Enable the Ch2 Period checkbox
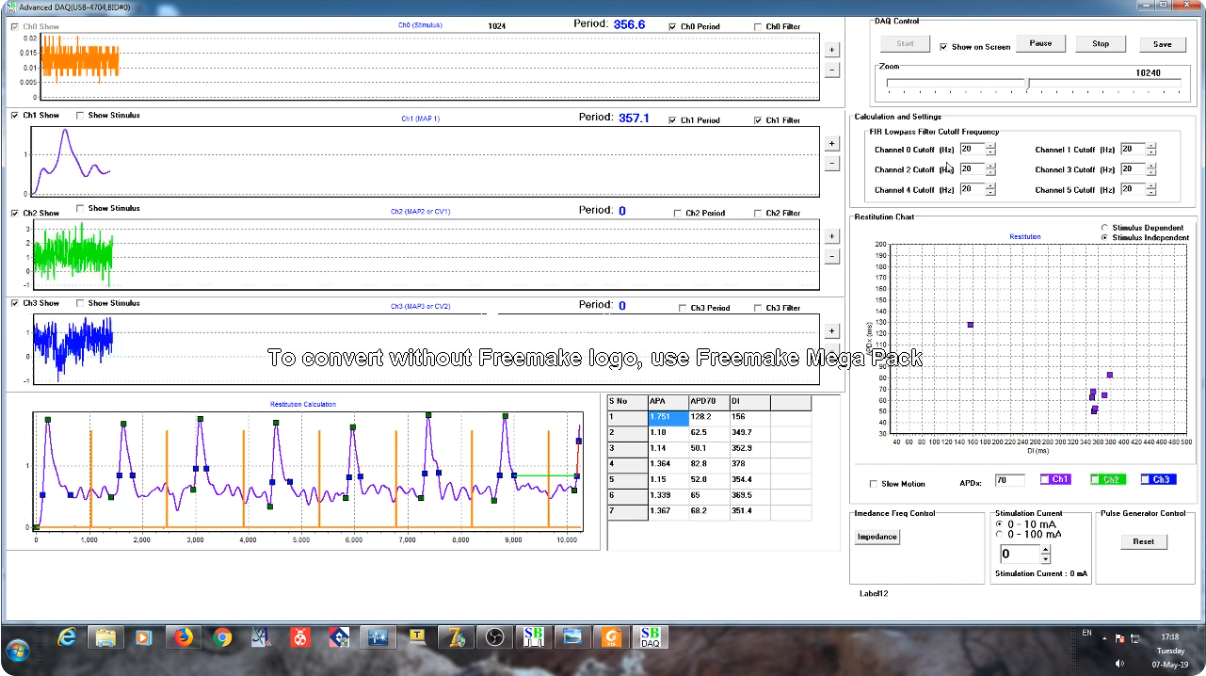The image size is (1206, 676). pos(678,213)
